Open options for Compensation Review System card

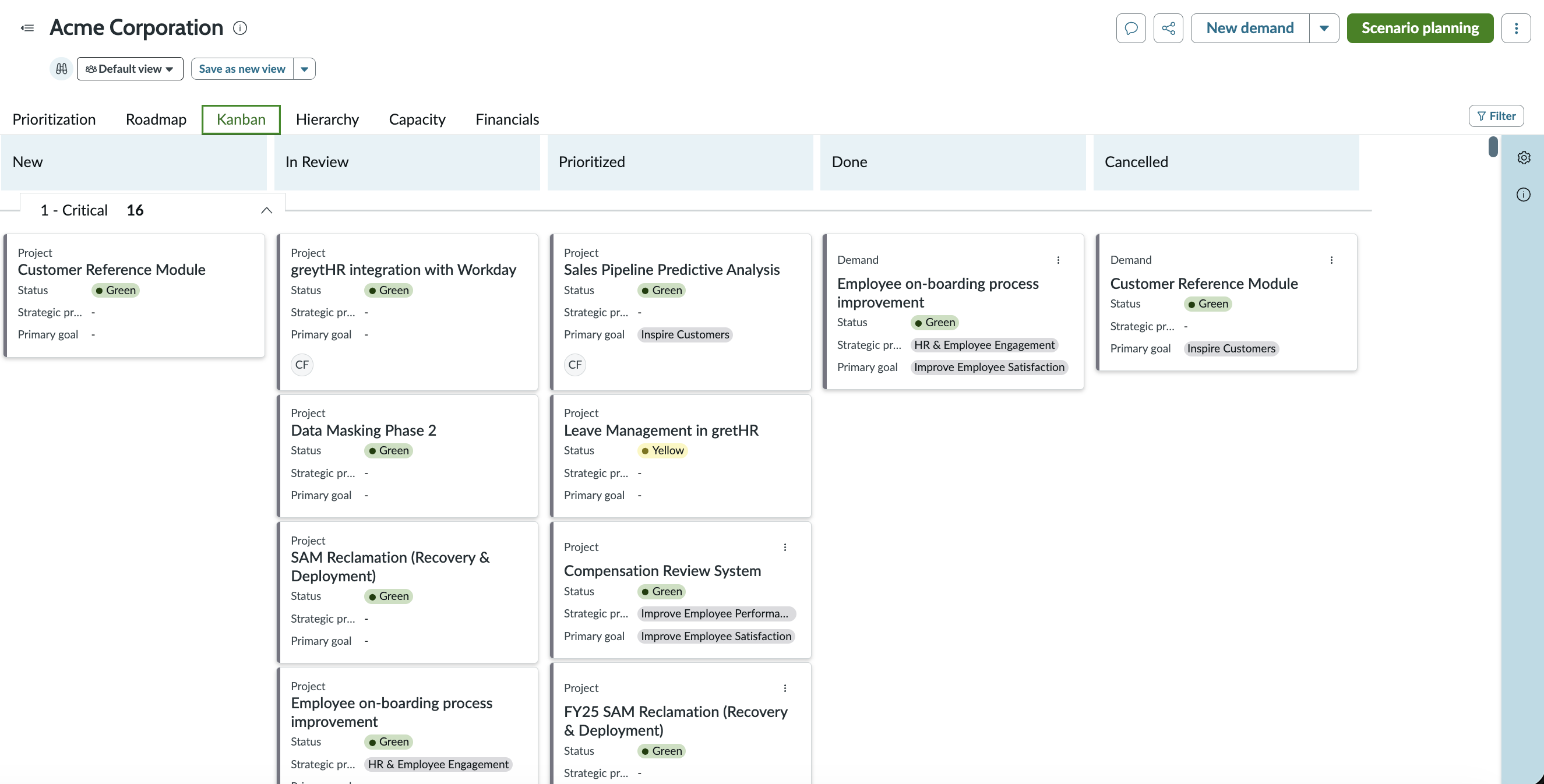(785, 548)
